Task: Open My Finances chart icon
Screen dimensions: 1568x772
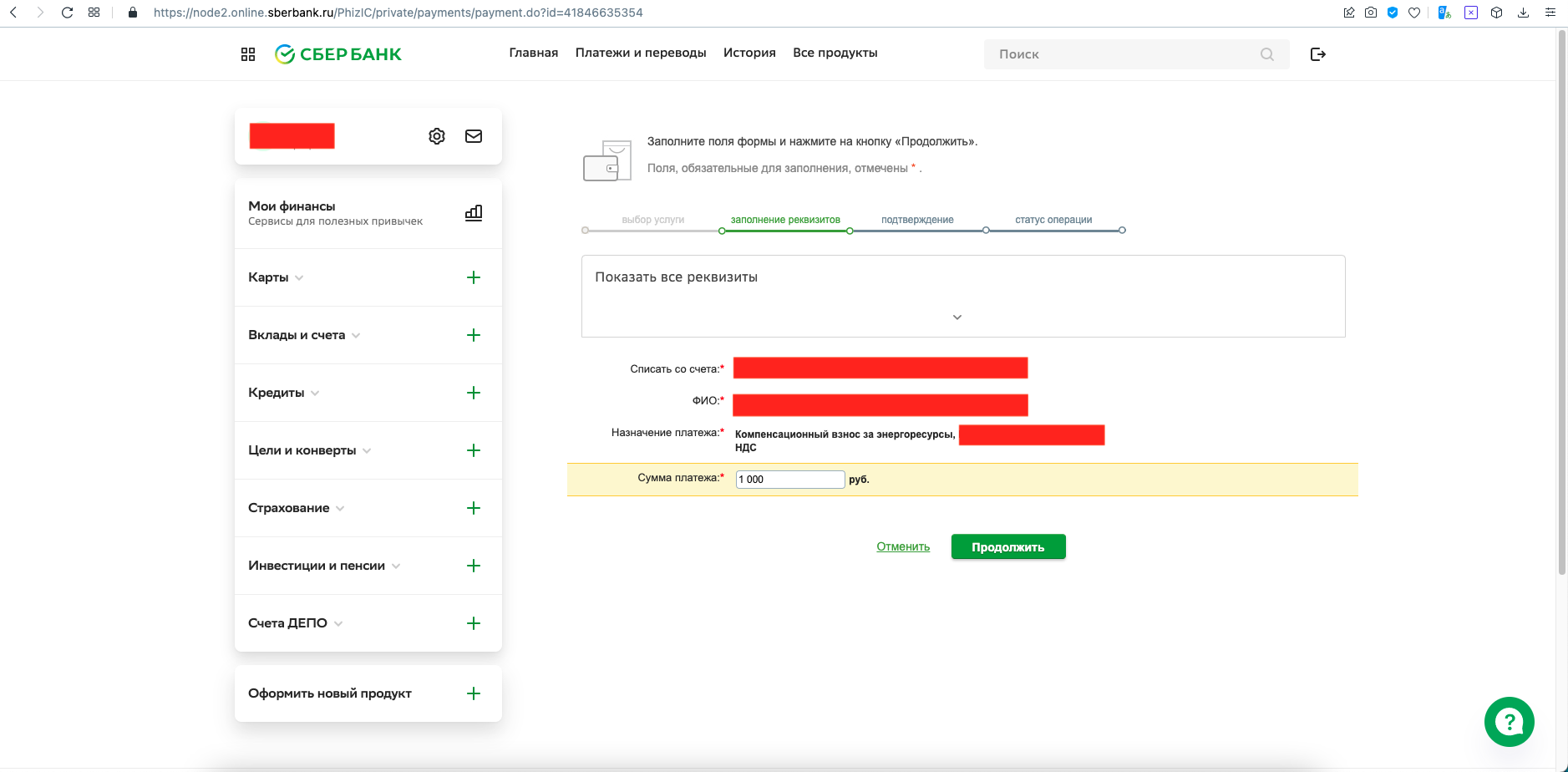Action: 474,213
